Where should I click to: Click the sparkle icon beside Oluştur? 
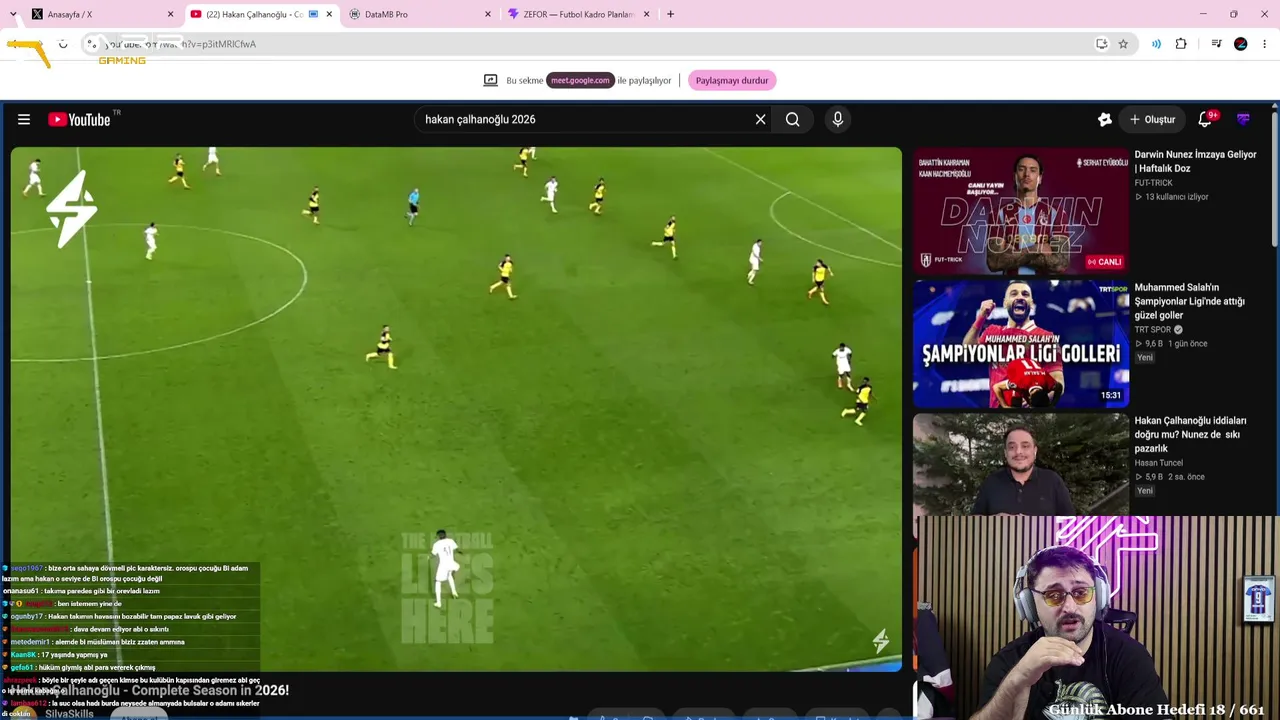[x=1105, y=119]
